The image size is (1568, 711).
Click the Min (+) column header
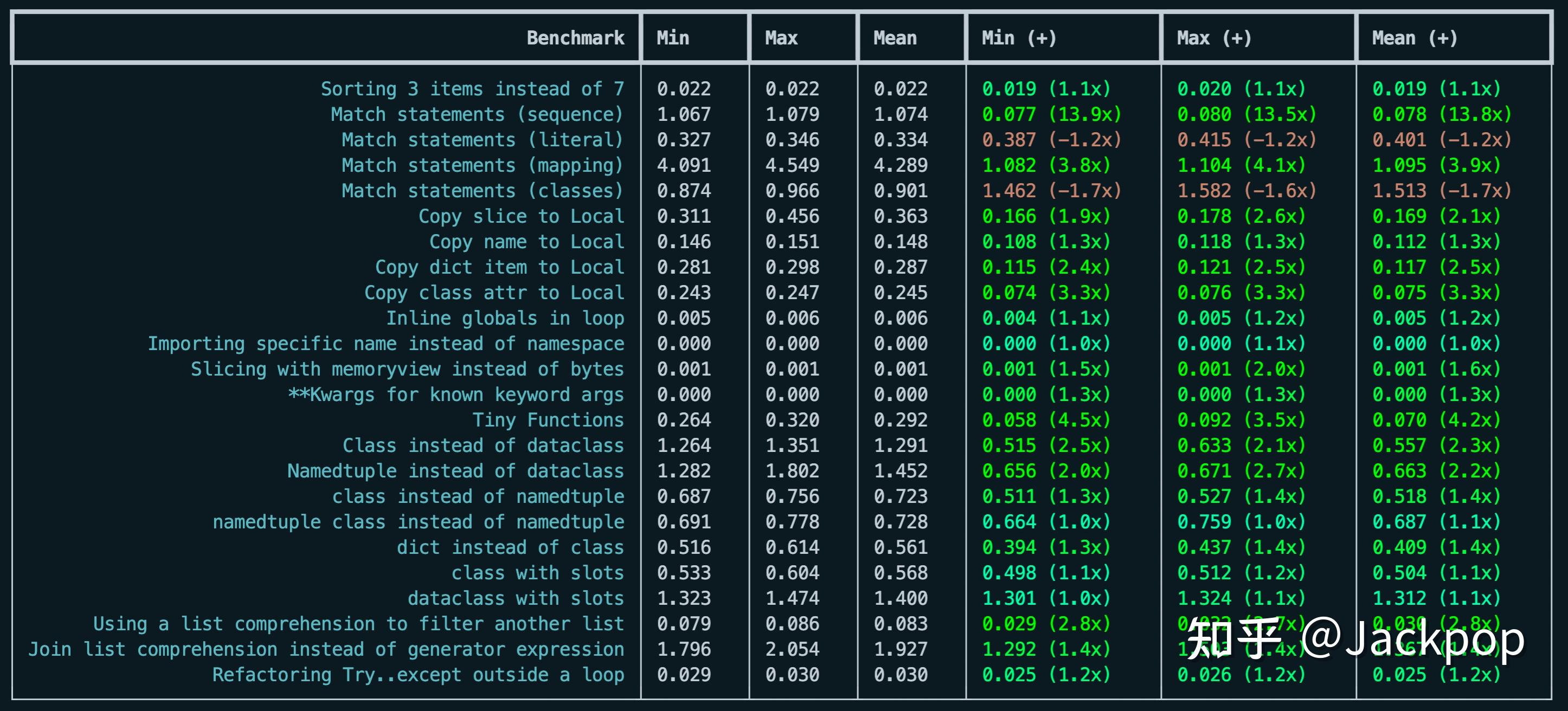pos(1019,38)
